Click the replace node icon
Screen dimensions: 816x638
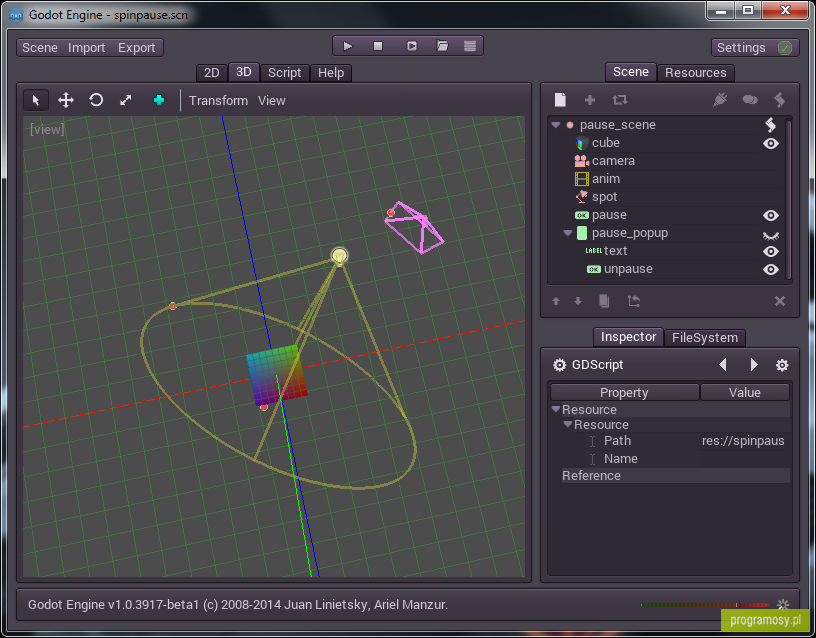(620, 99)
